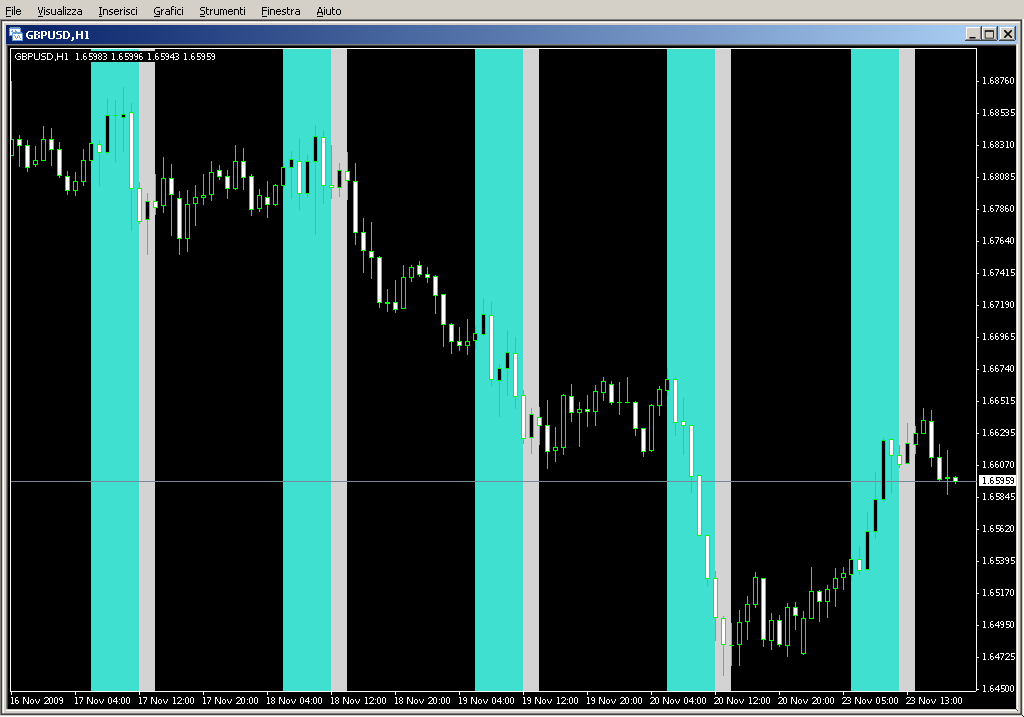Click the 19 Nov 20:00 time label
This screenshot has height=717, width=1024.
(614, 701)
